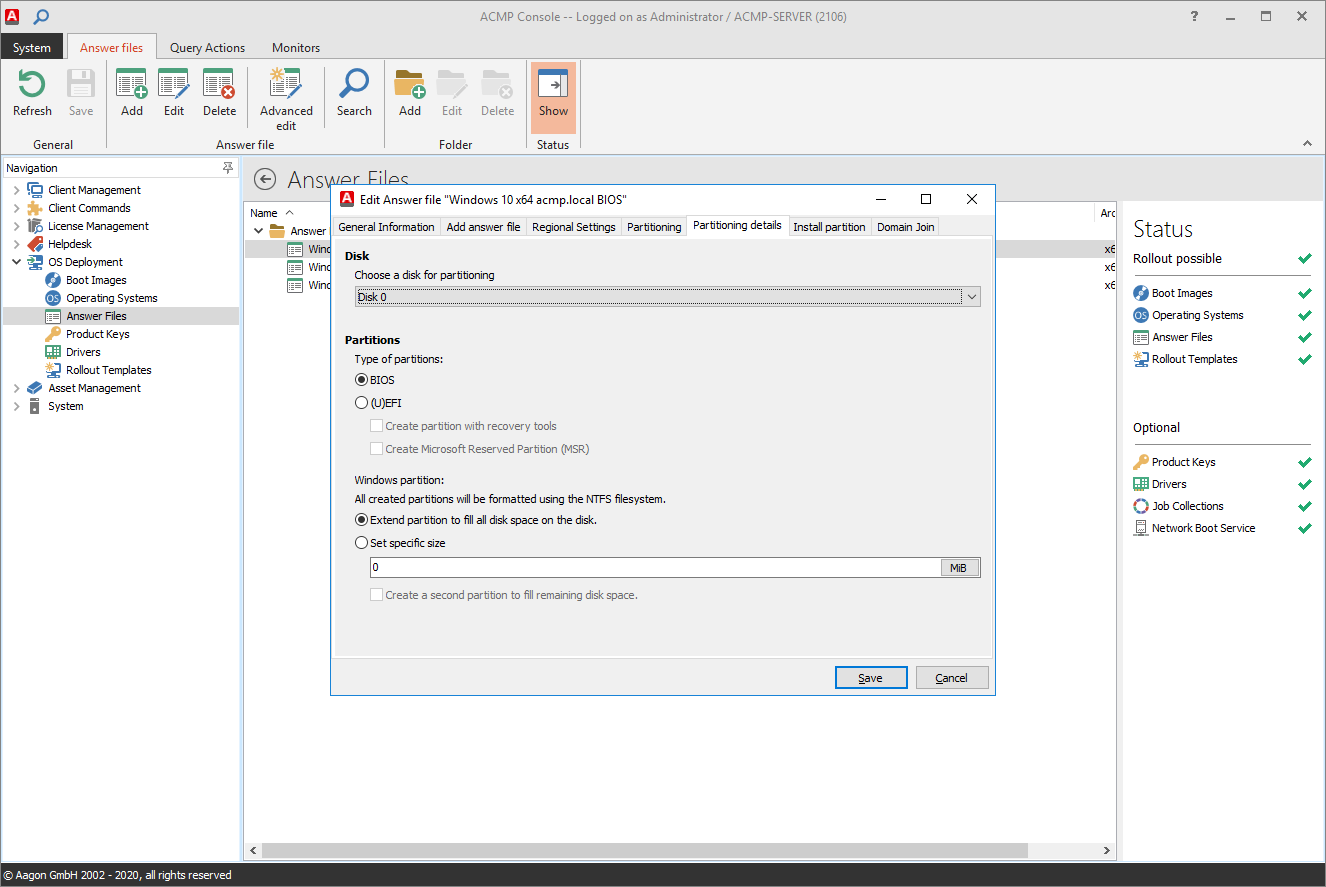Check Create a second partition option

point(377,595)
